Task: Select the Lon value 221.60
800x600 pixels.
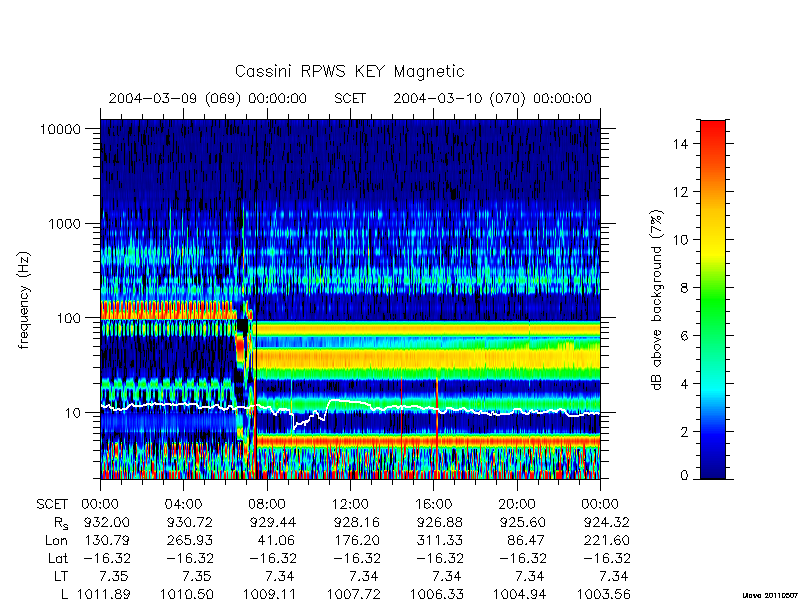Action: 607,540
